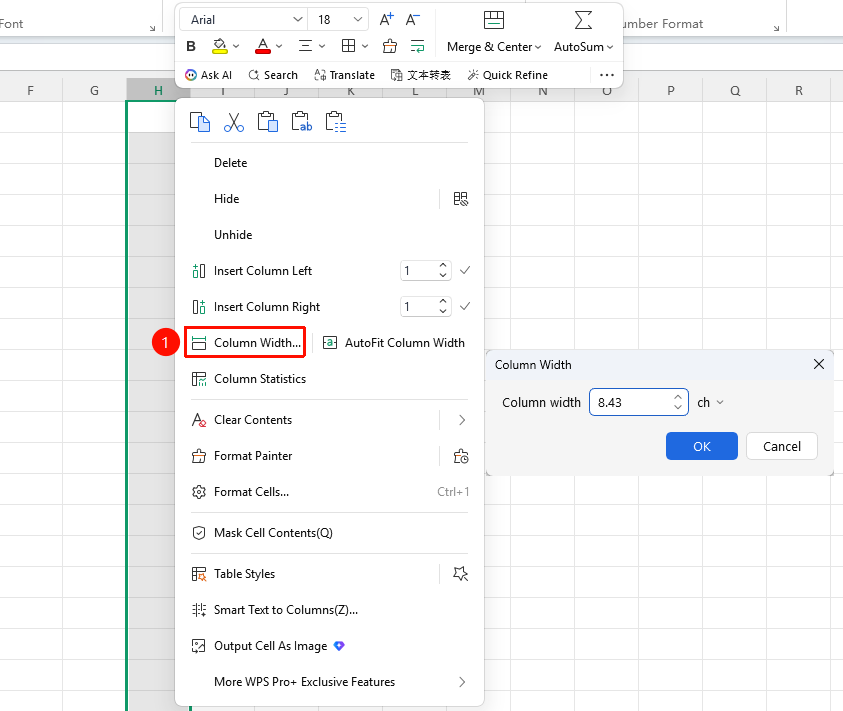Screen dimensions: 843x711
Task: Click the more options ellipsis button
Action: (606, 75)
